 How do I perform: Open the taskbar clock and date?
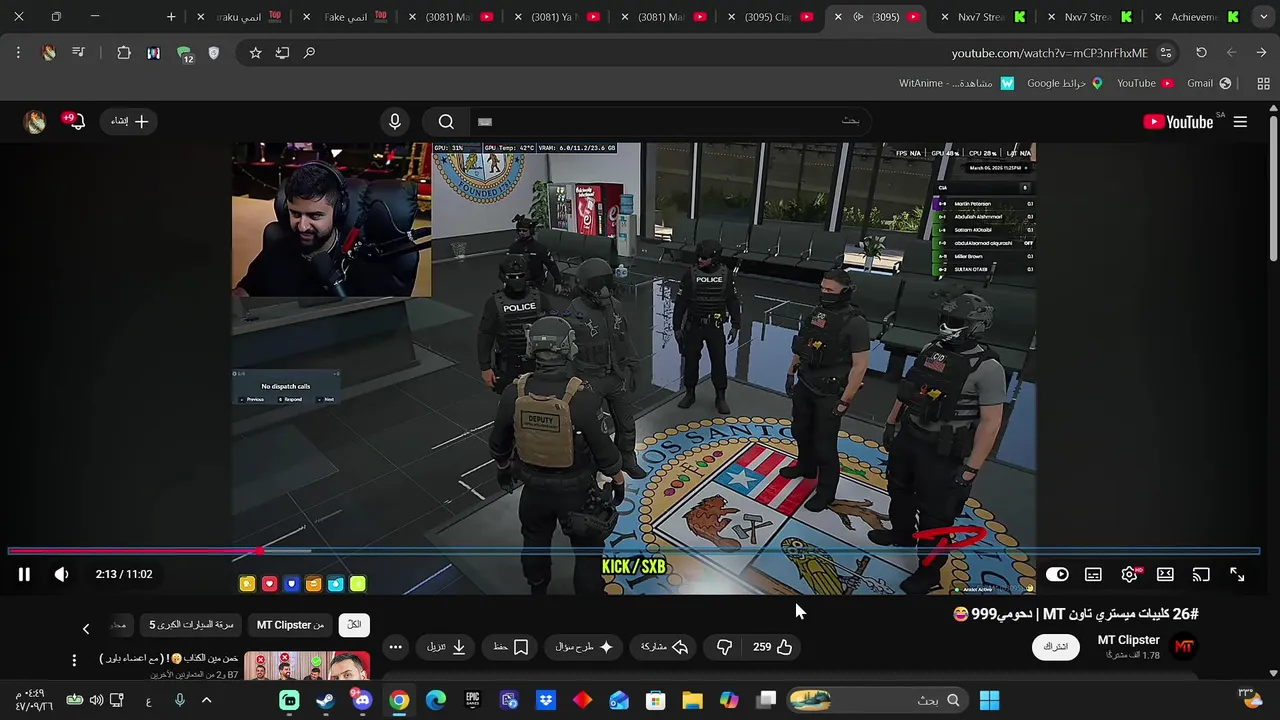click(x=29, y=700)
